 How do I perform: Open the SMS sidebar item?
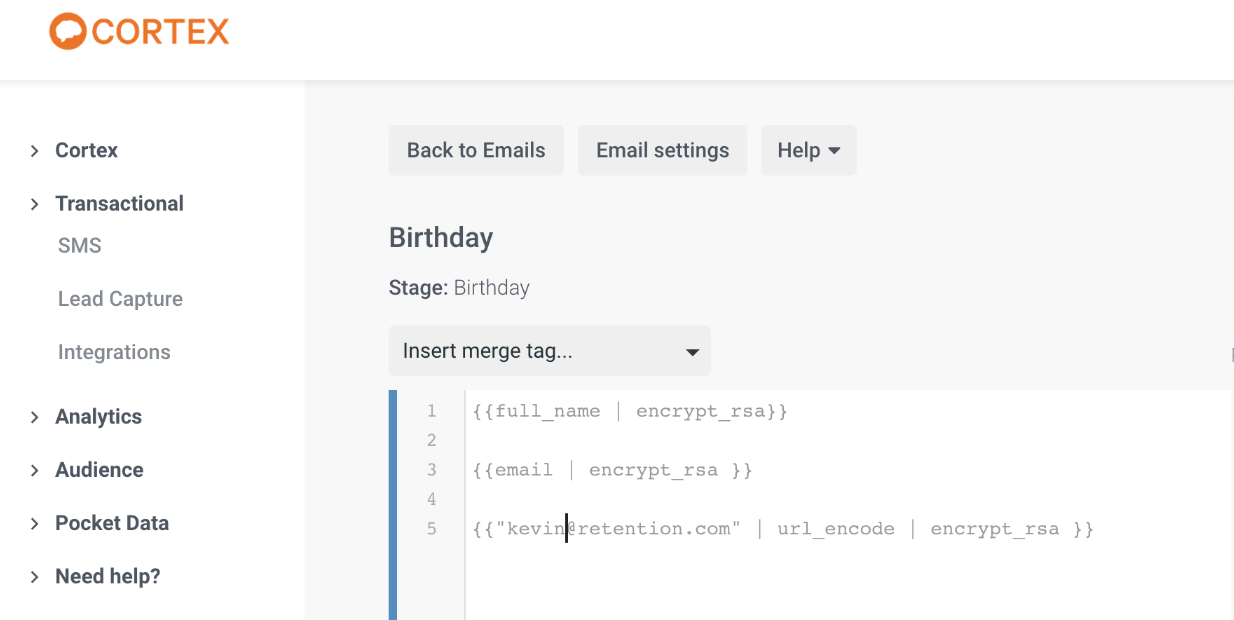pos(80,246)
